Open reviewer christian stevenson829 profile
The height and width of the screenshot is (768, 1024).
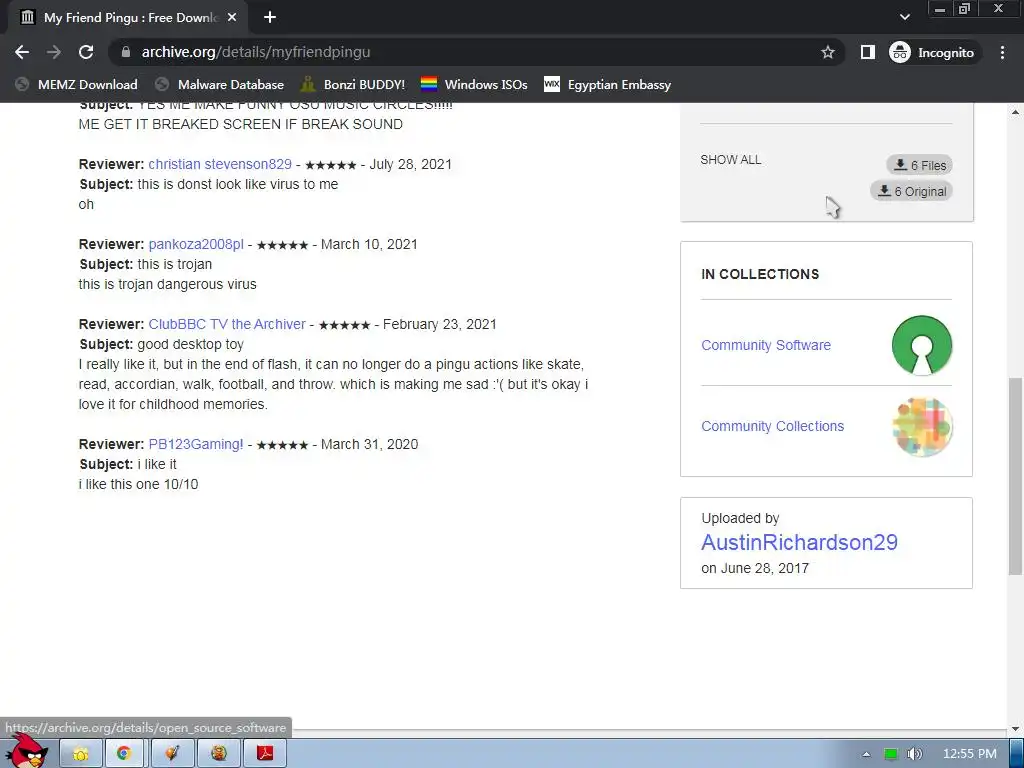point(220,165)
